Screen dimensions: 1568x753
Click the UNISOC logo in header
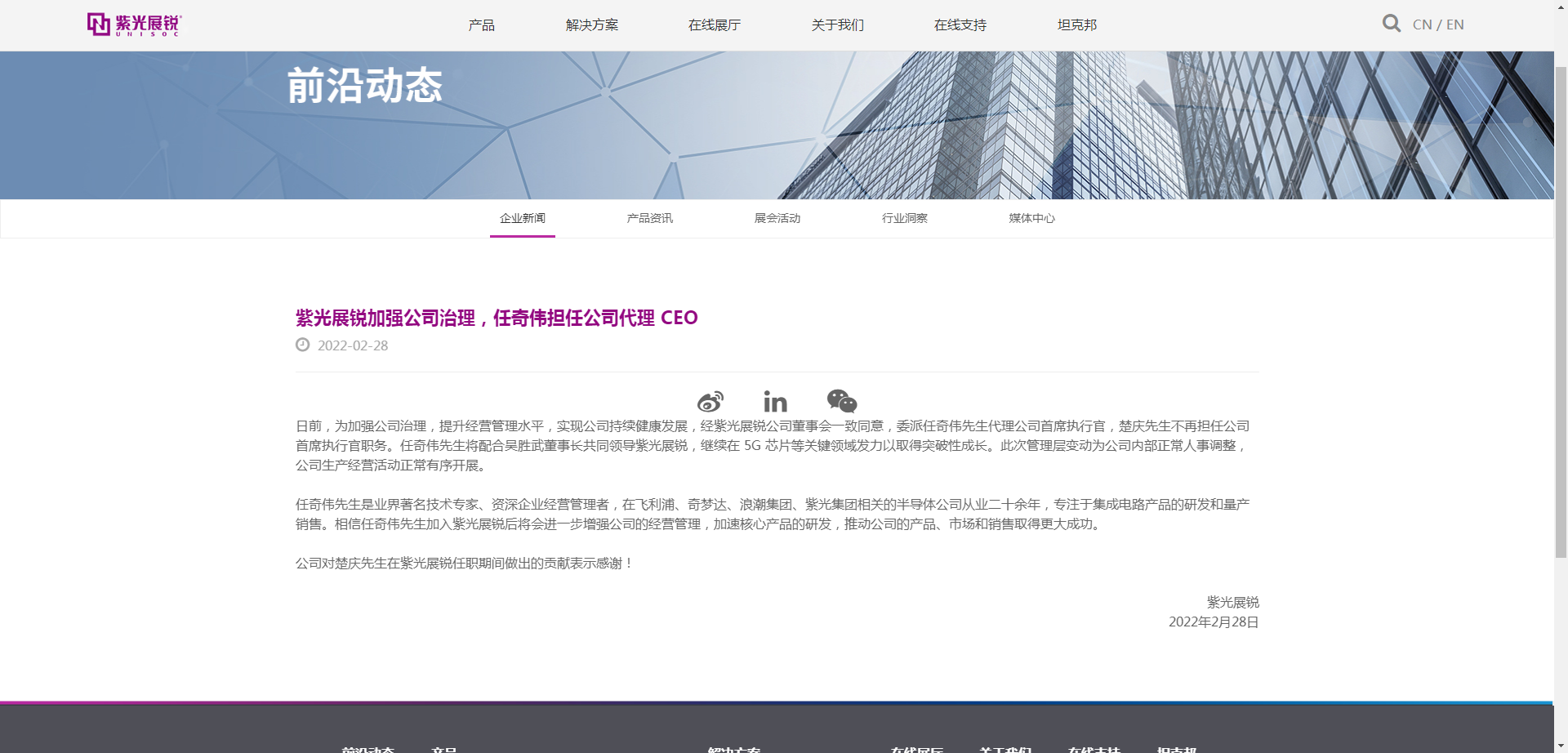(135, 25)
